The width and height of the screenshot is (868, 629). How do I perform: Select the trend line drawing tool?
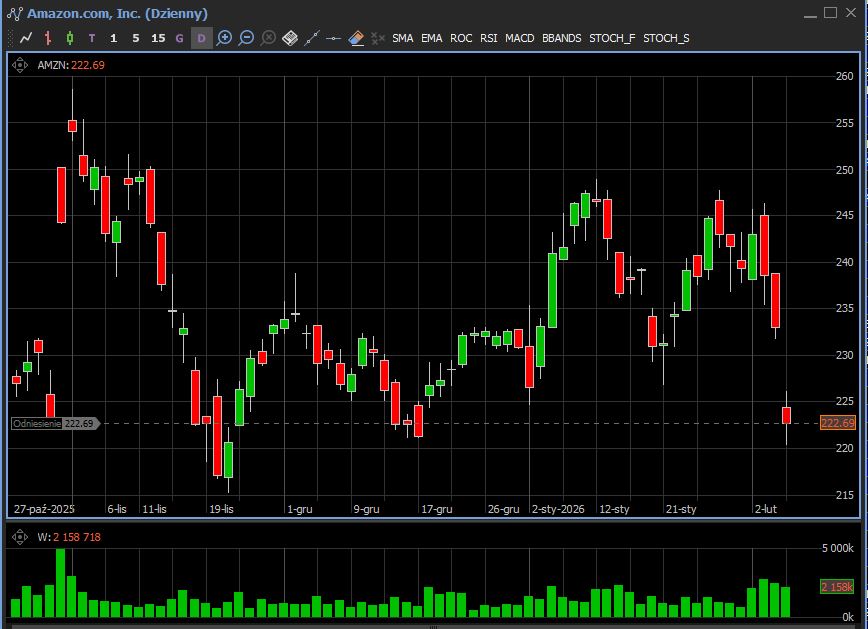(312, 38)
